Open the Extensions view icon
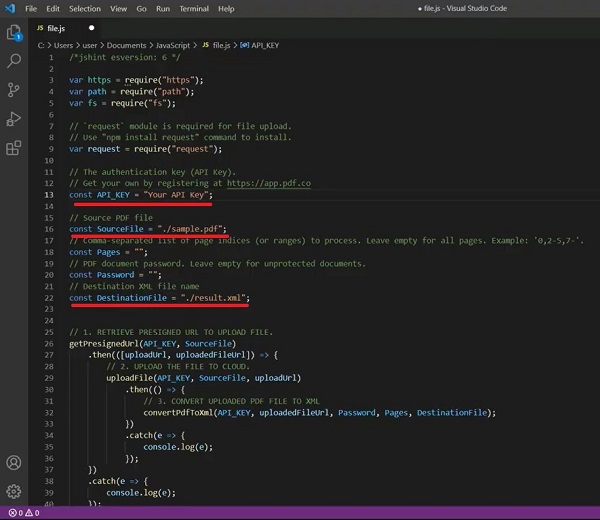Screen dimensions: 600x520 [x=14, y=148]
